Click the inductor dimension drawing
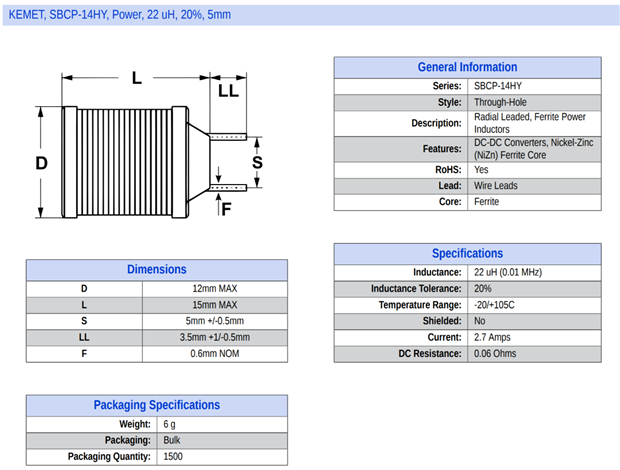The width and height of the screenshot is (620, 470). pyautogui.click(x=149, y=145)
